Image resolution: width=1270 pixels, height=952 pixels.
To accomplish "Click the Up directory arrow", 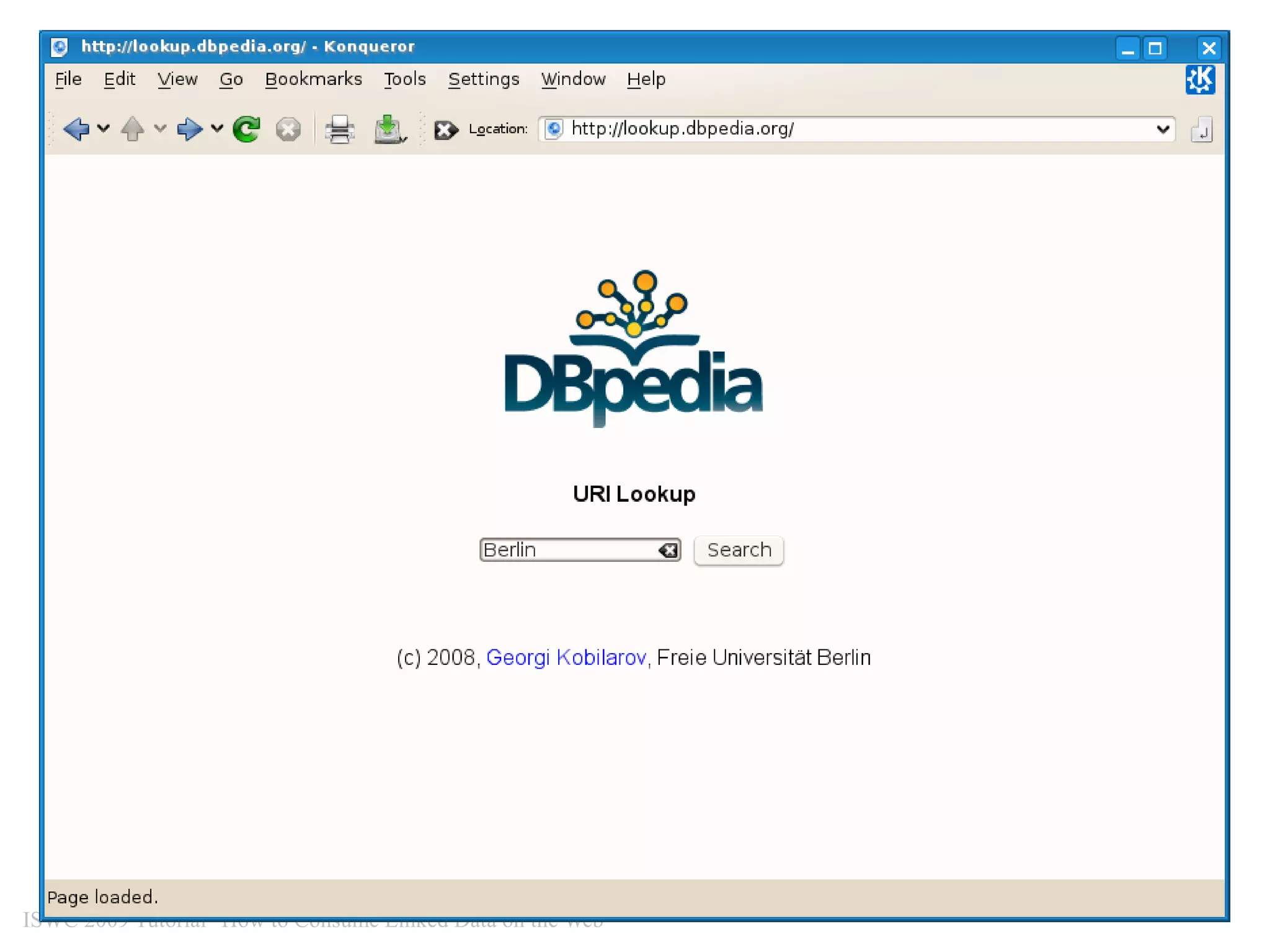I will pyautogui.click(x=132, y=129).
